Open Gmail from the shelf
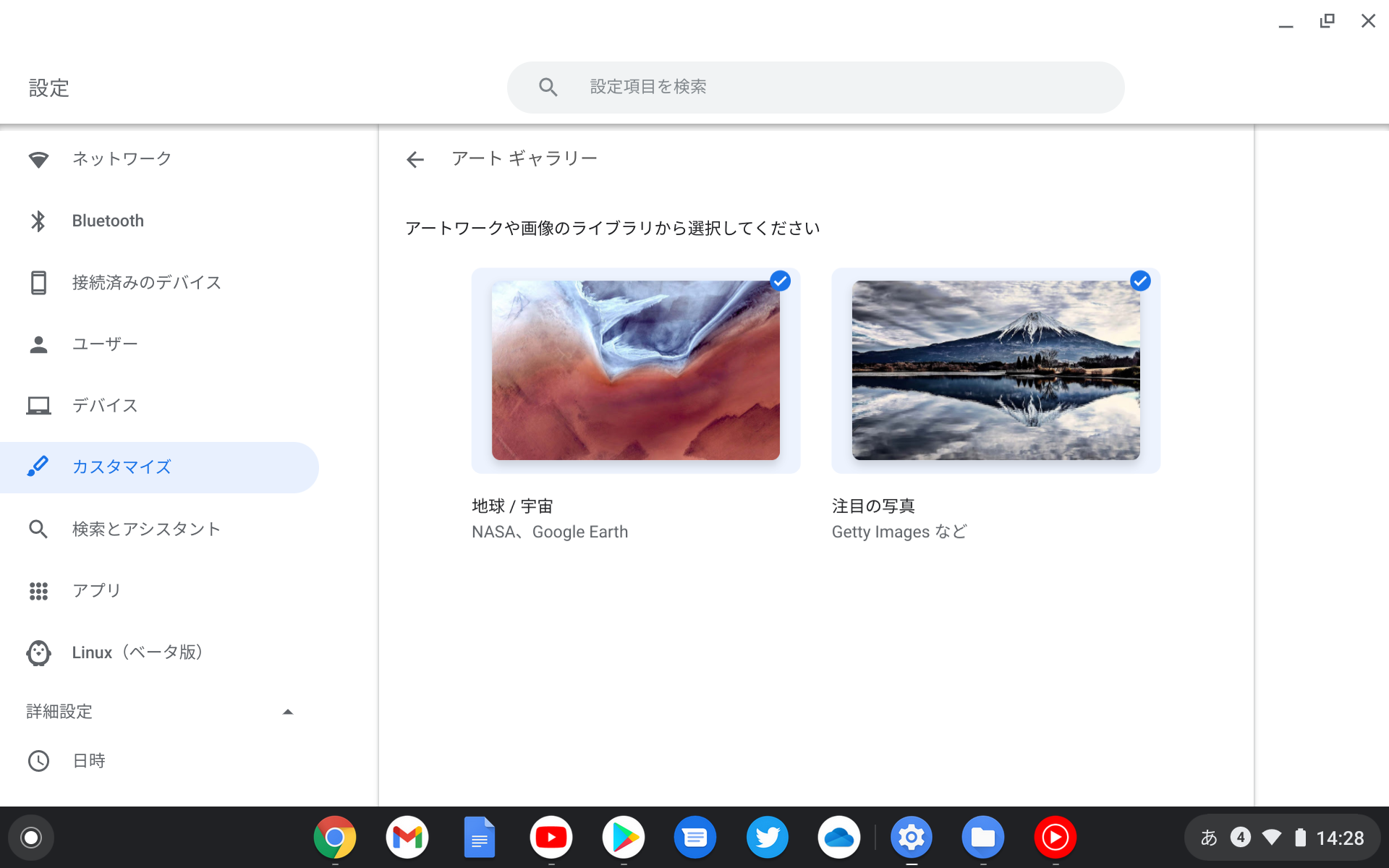Screen dimensions: 1389x868 point(407,837)
